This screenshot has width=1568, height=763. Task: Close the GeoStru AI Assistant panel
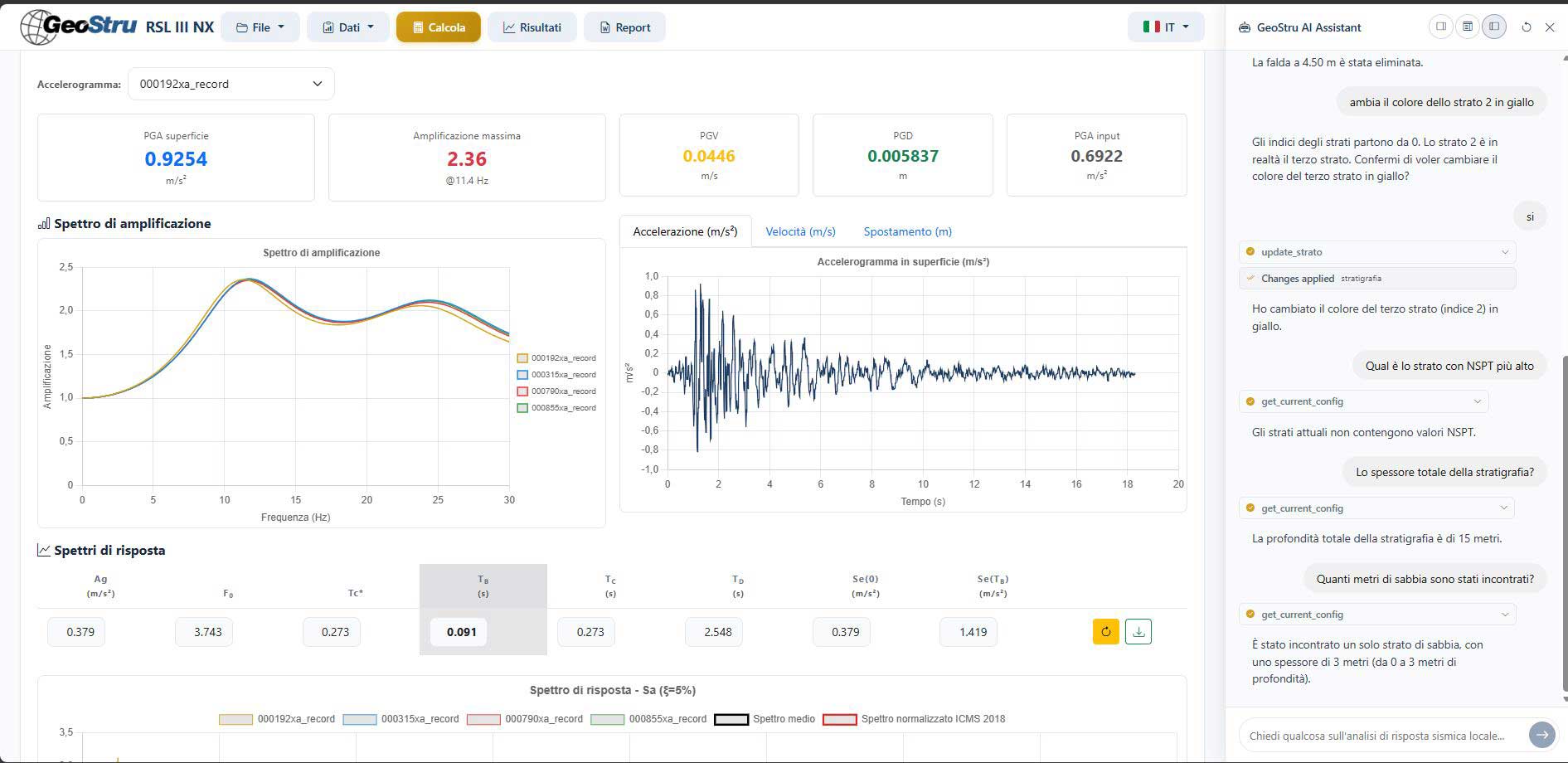coord(1550,27)
